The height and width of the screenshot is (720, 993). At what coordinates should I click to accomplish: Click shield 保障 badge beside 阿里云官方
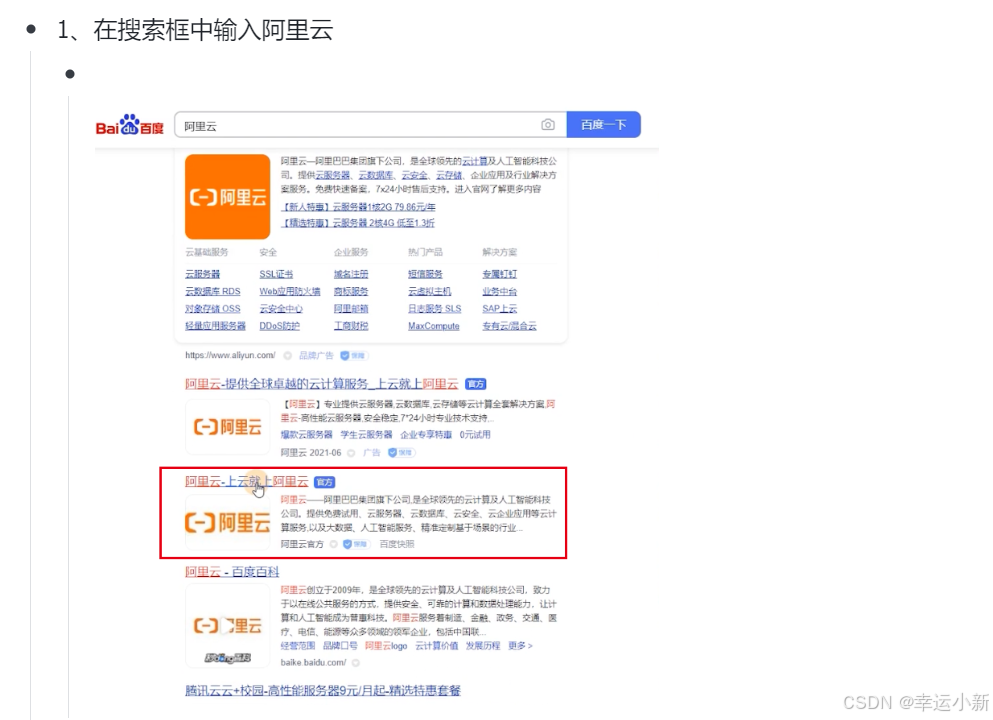(356, 544)
